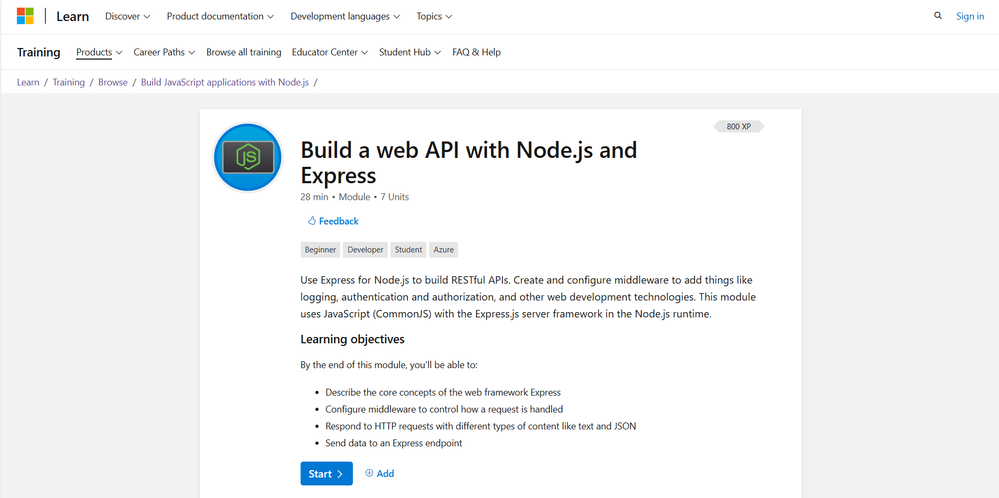Select the Azure tag
The width and height of the screenshot is (999, 498).
[444, 250]
